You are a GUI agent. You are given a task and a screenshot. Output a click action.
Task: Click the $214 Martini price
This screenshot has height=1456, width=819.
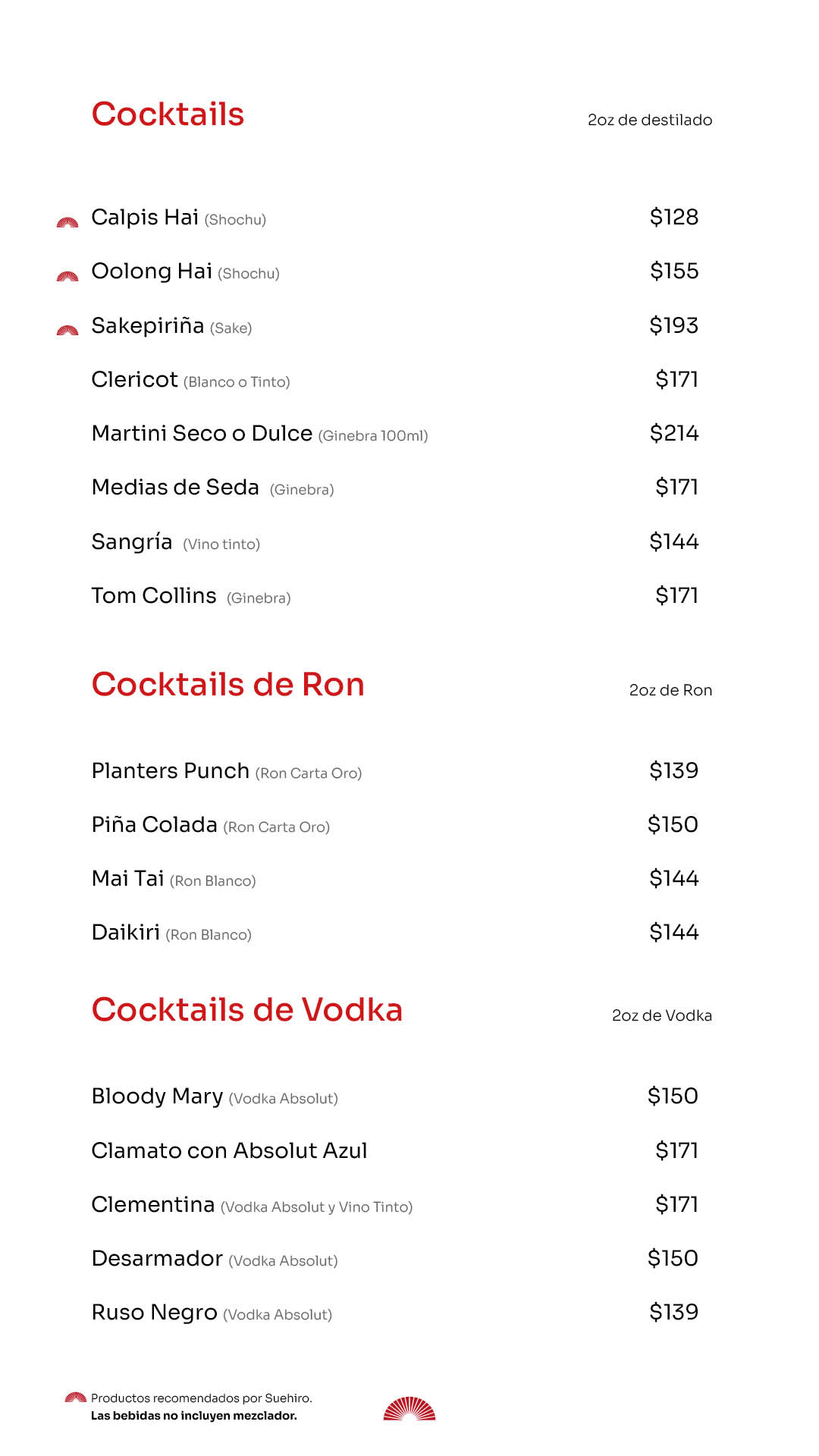(673, 434)
